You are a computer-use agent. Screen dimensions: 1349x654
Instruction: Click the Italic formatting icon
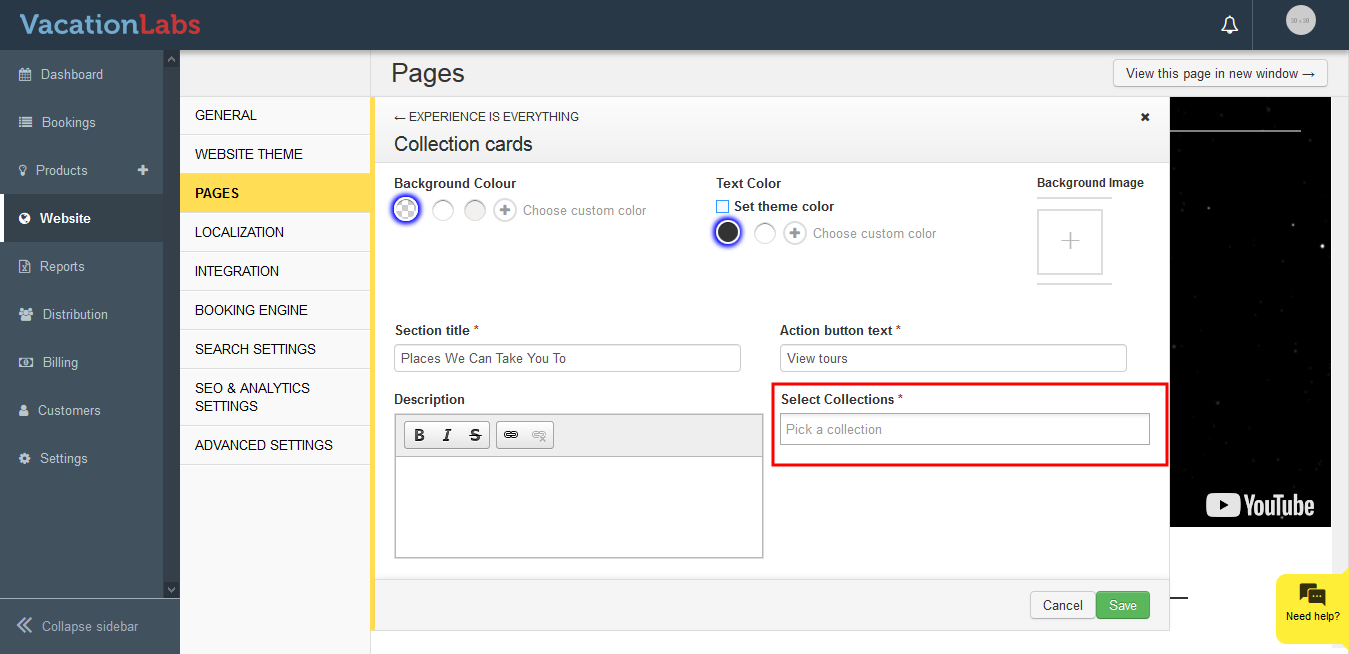pyautogui.click(x=447, y=435)
